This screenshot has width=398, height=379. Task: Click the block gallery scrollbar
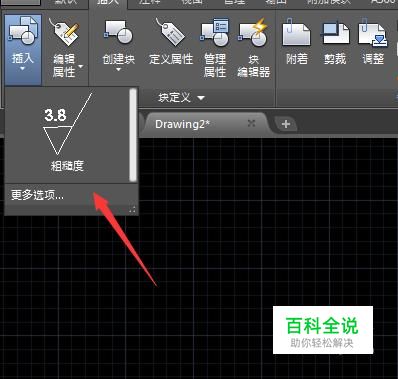[133, 135]
